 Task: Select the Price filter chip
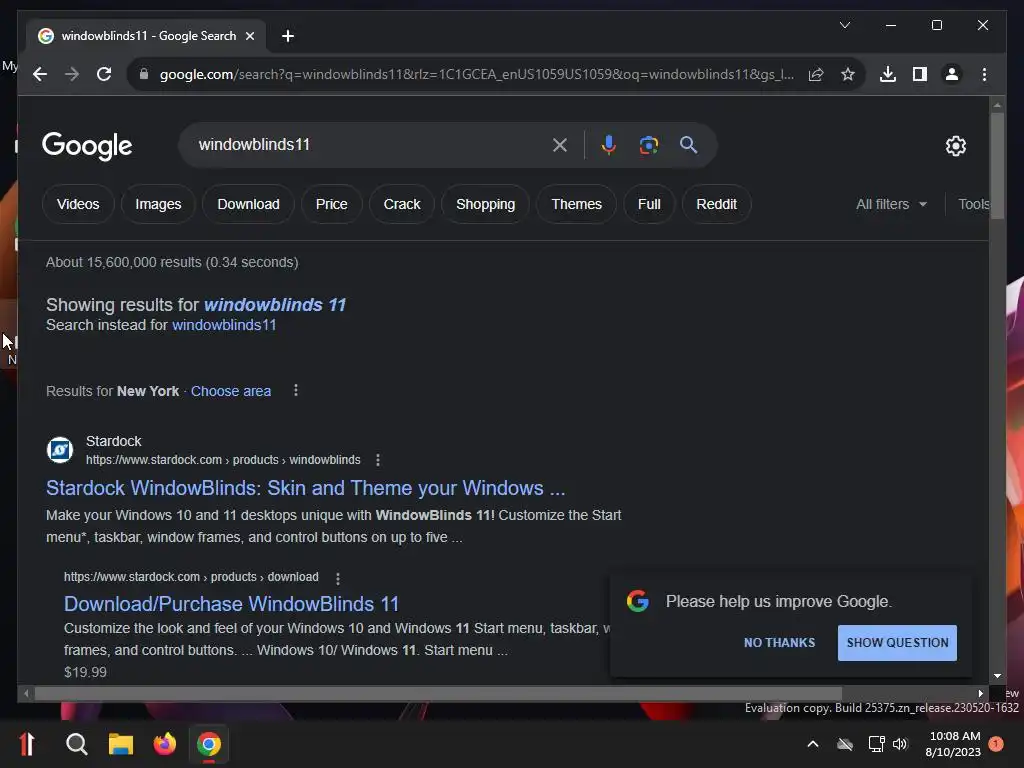pos(332,204)
